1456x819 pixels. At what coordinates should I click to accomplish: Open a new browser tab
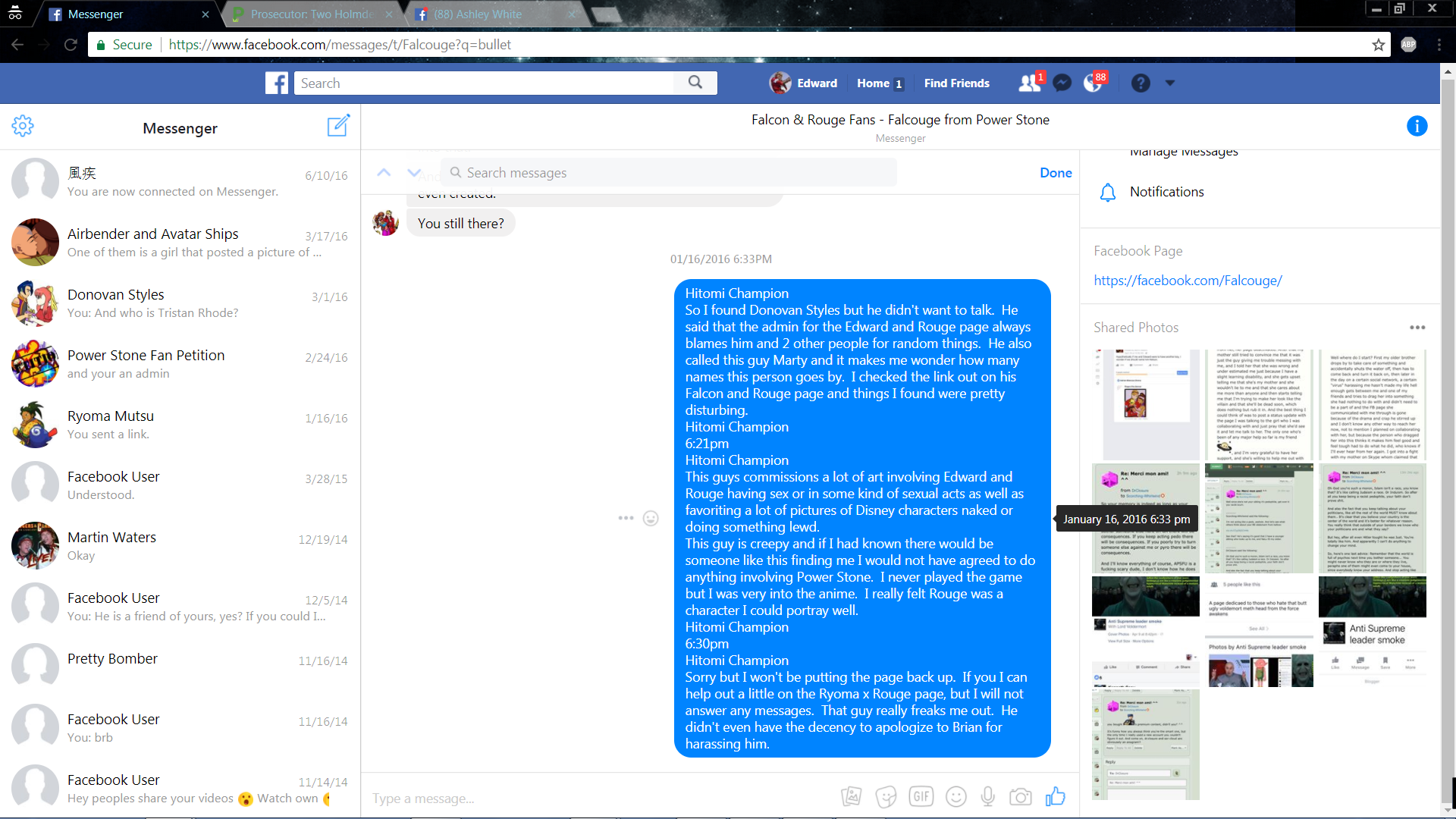point(606,14)
